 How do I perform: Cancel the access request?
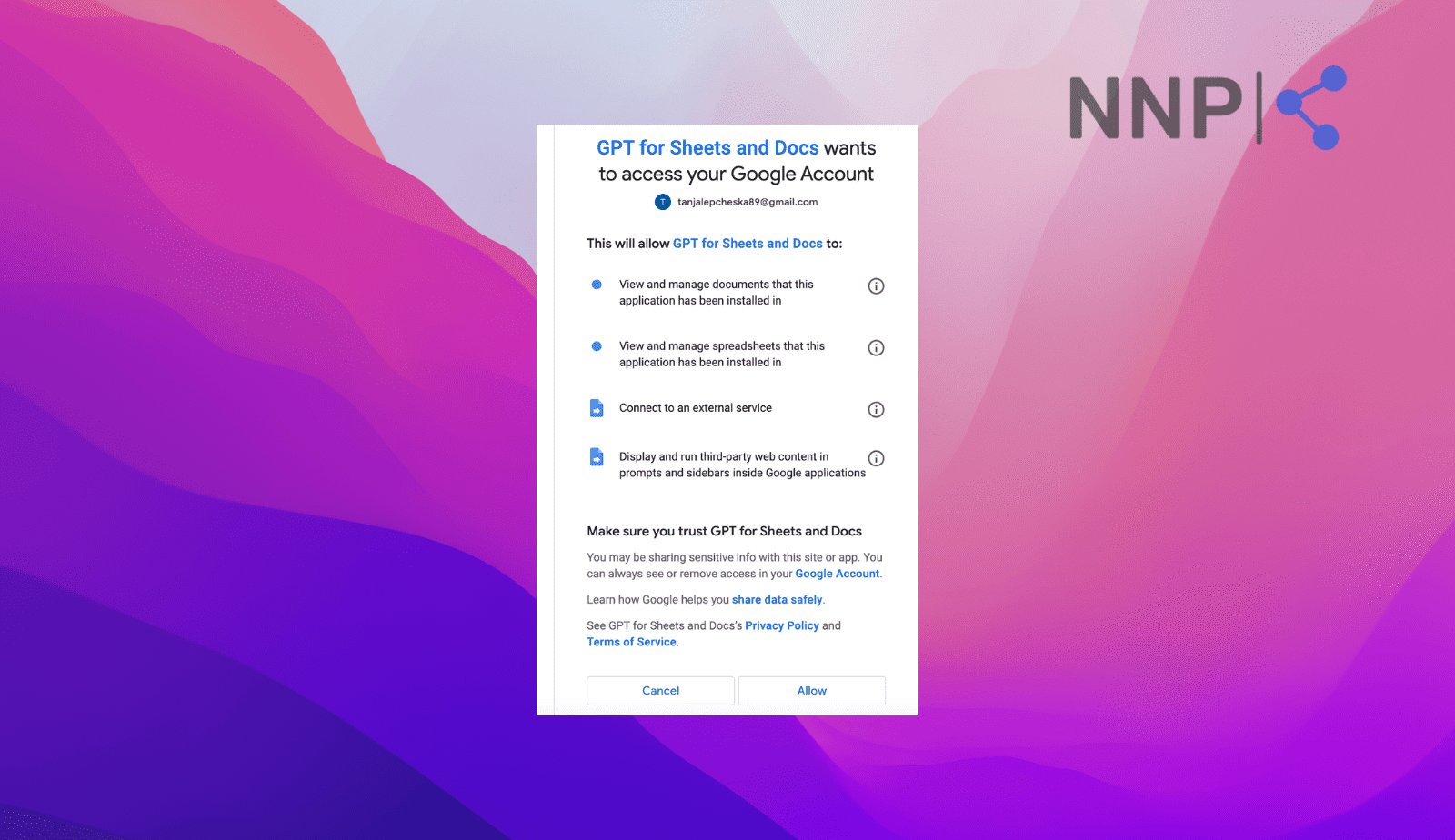click(661, 691)
